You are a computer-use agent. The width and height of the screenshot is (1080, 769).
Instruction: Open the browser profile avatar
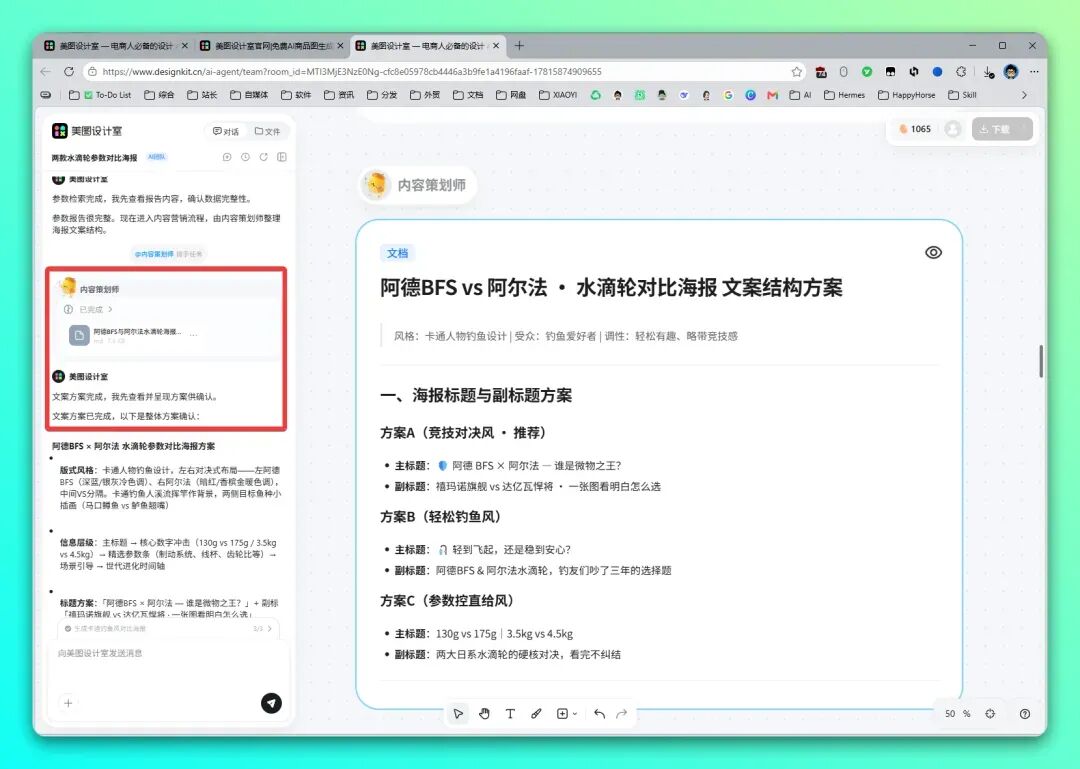pos(1011,72)
